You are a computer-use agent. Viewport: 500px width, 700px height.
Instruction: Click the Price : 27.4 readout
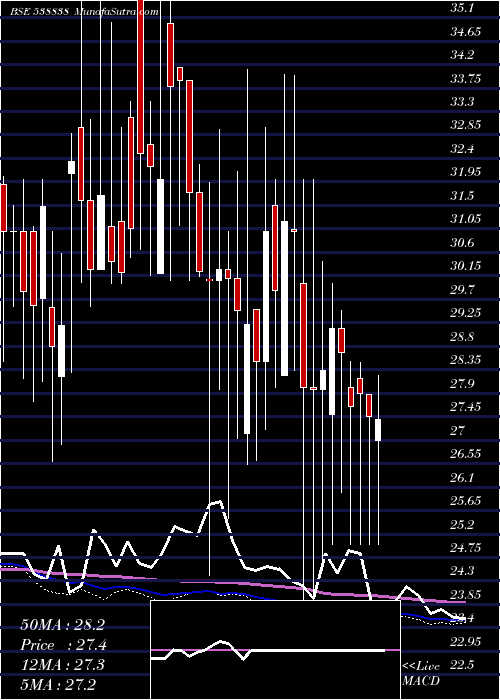(62, 645)
